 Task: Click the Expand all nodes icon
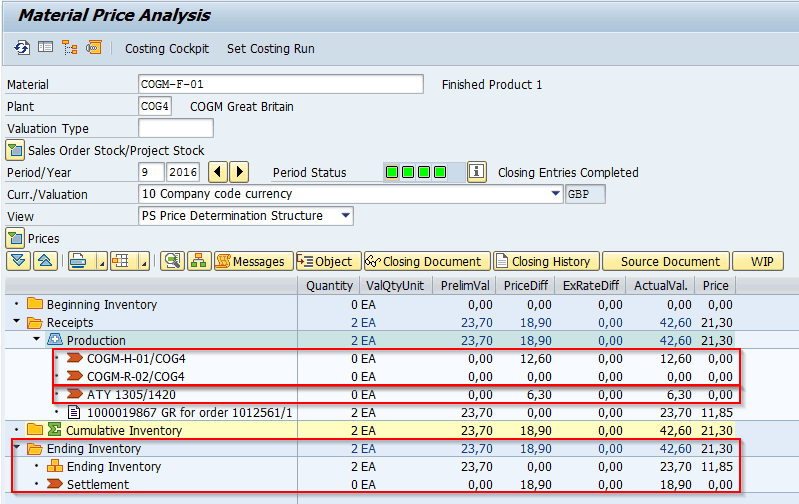[18, 261]
